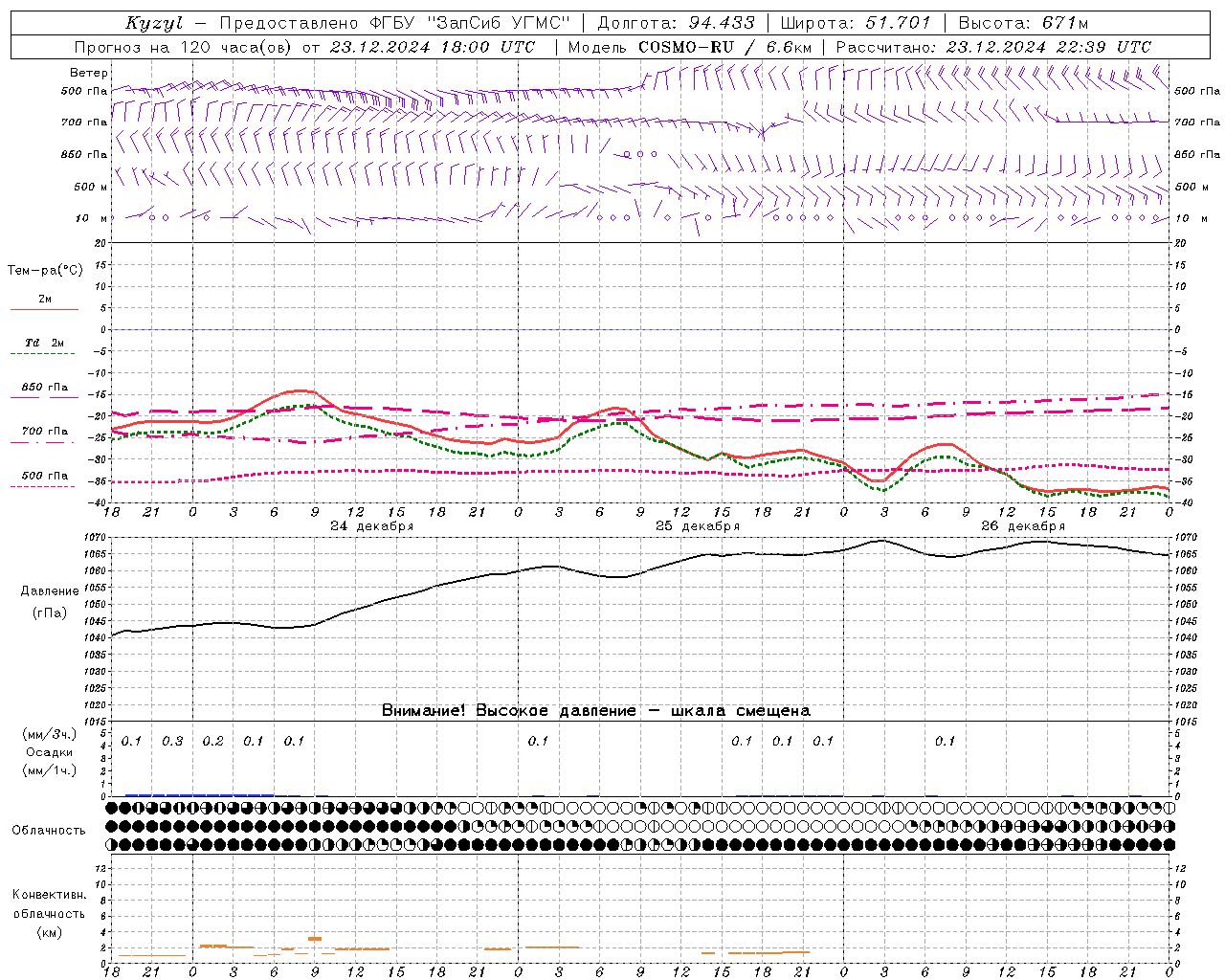Select the start time 23.12.2024 18:00 UTC
Screen dimensions: 1225x980
[x=432, y=47]
